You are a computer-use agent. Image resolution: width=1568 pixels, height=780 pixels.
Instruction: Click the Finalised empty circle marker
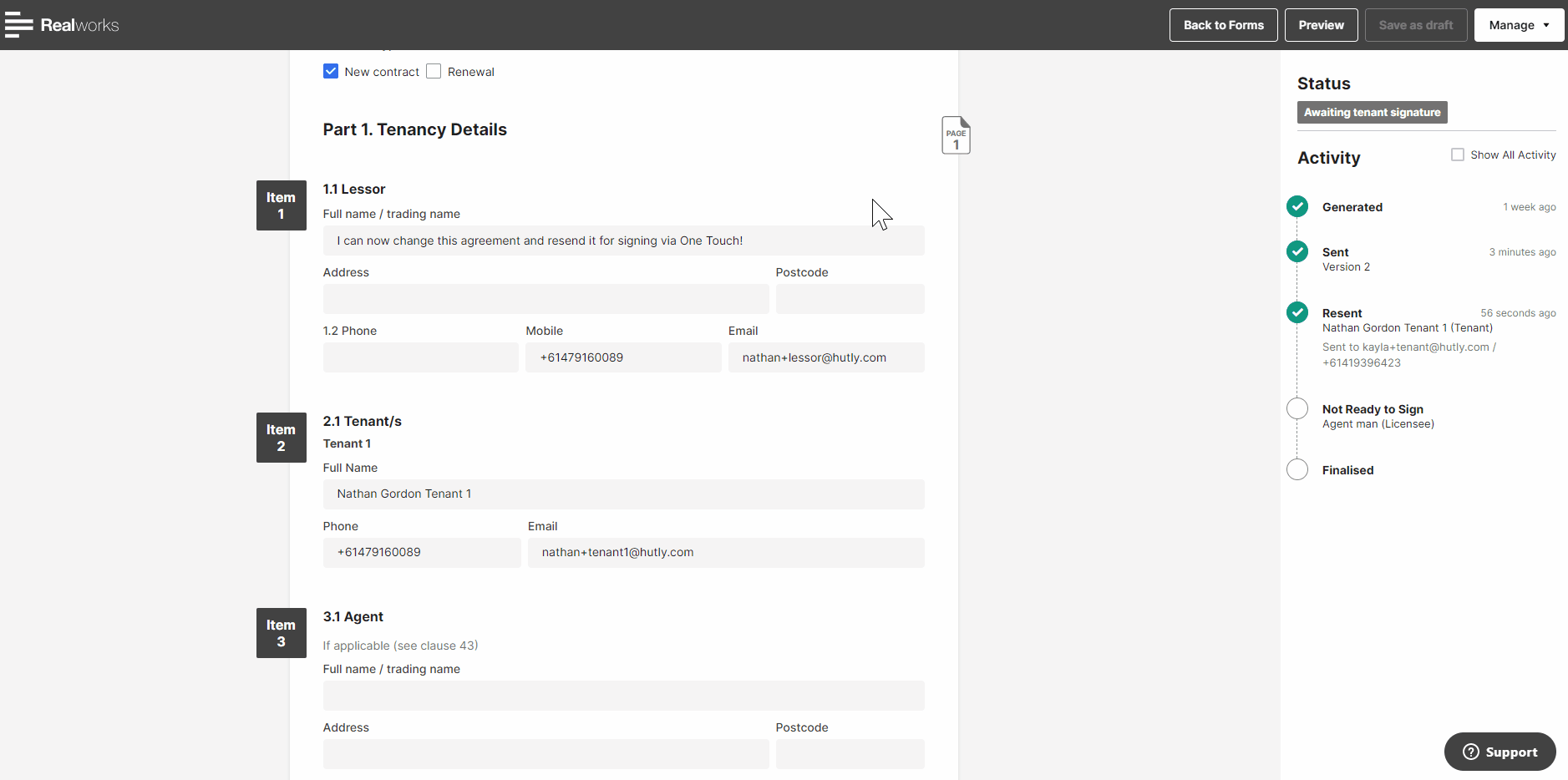(1297, 469)
